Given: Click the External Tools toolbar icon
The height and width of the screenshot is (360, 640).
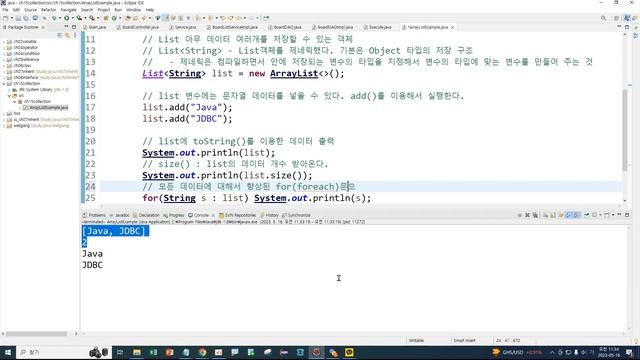Looking at the screenshot, I should [92, 18].
